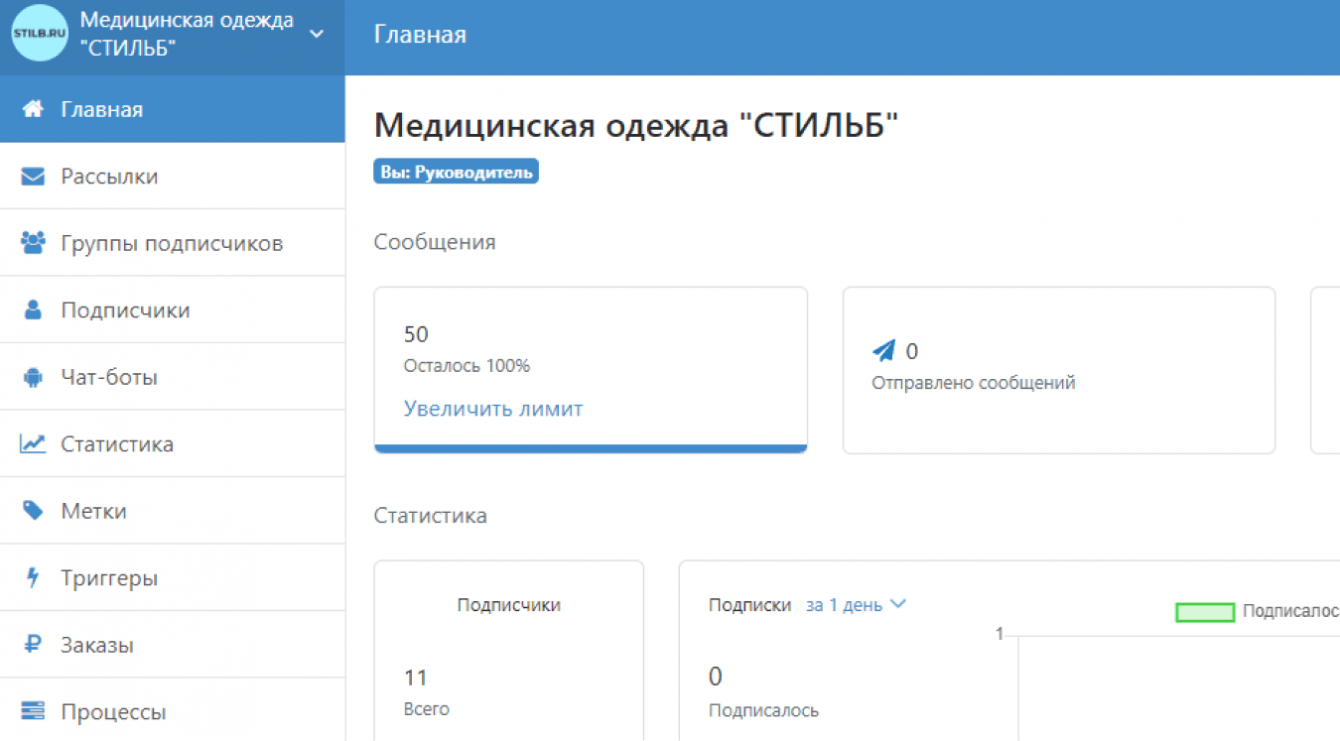Click the envelope icon beside Рассылки
The image size is (1340, 741).
coord(33,176)
